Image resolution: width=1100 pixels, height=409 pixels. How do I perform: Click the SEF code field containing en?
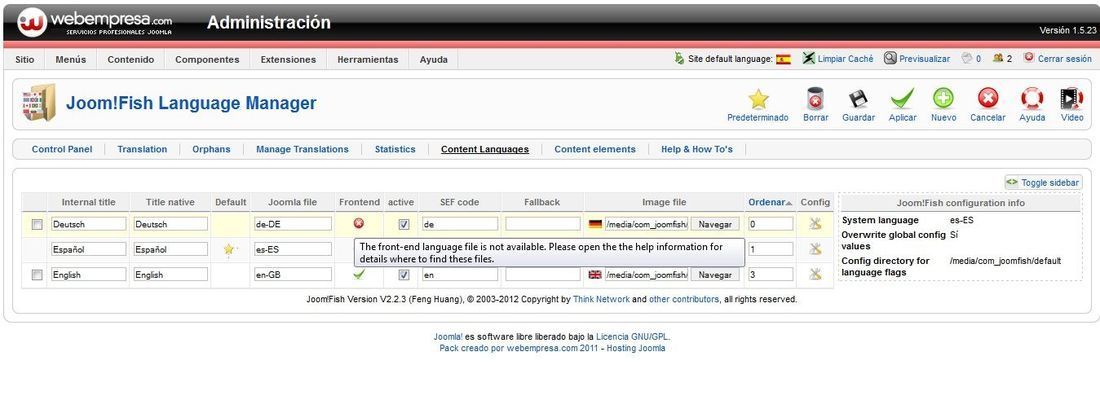click(460, 275)
